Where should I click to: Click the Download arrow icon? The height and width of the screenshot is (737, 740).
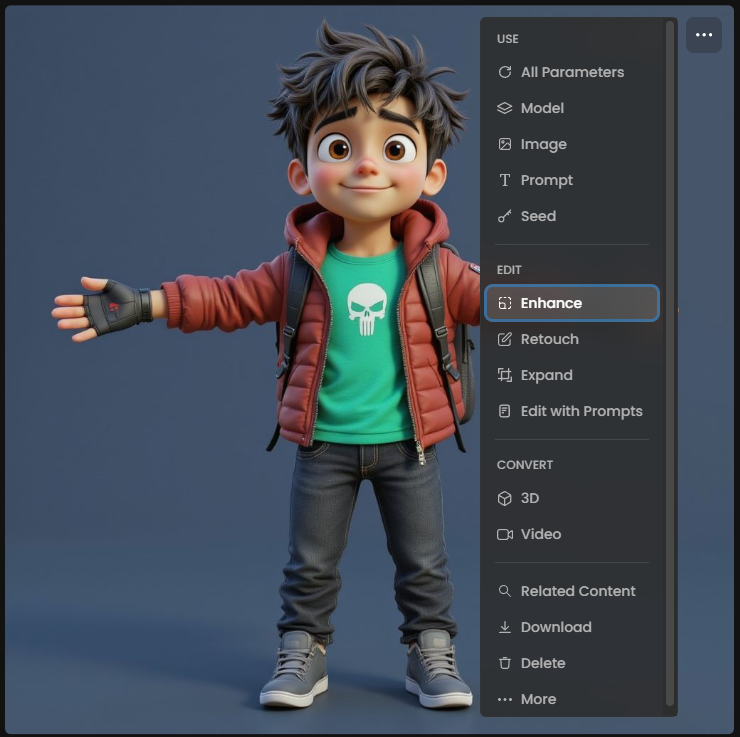(x=505, y=627)
